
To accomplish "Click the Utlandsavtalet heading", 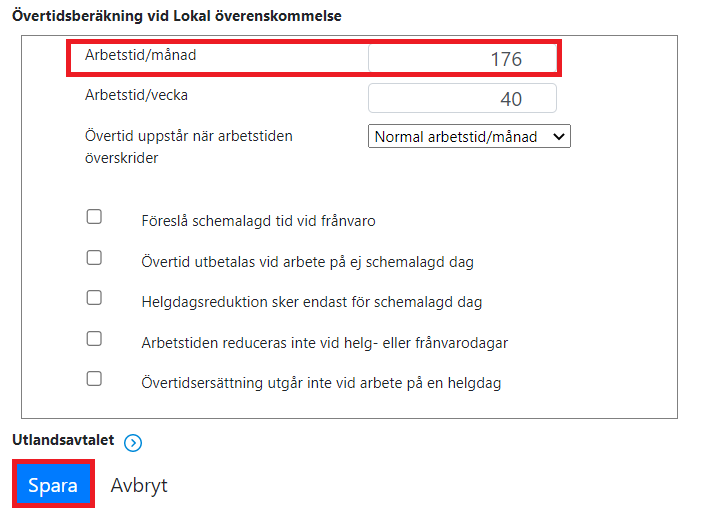I will (x=63, y=440).
